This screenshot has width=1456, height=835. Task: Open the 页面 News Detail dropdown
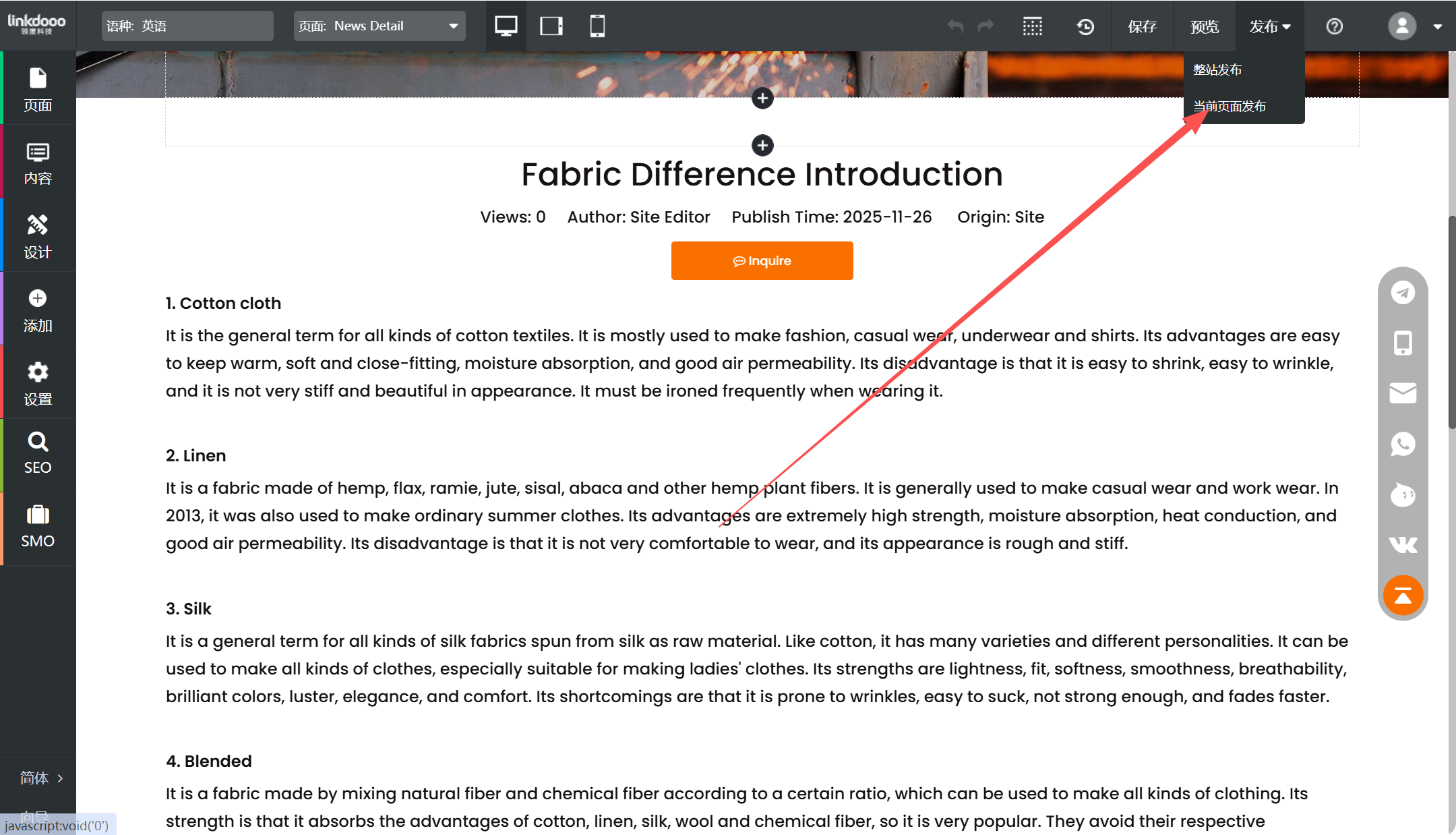tap(380, 26)
